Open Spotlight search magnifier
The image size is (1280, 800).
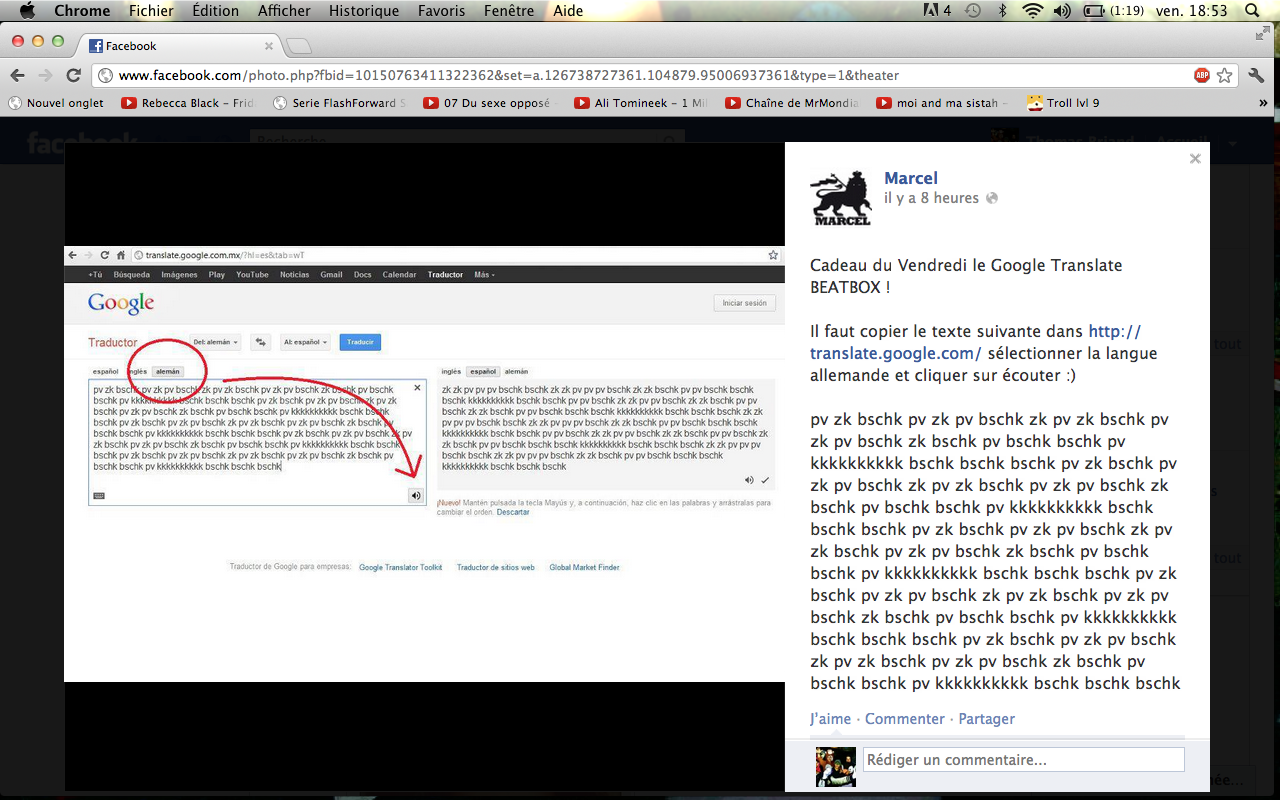pos(1251,11)
